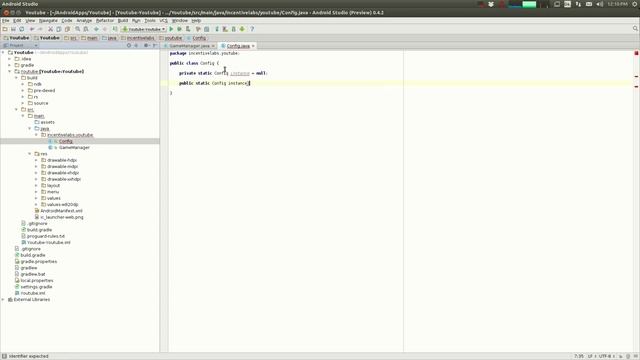Open the Navigate menu
Image resolution: width=640 pixels, height=360 pixels.
coord(48,20)
